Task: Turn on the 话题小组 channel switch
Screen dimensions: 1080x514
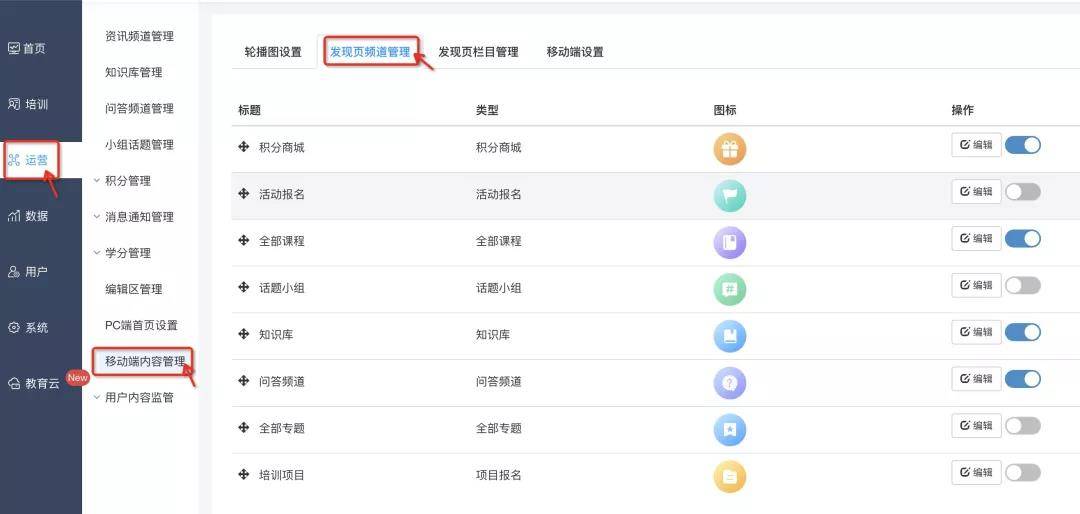Action: tap(1022, 285)
